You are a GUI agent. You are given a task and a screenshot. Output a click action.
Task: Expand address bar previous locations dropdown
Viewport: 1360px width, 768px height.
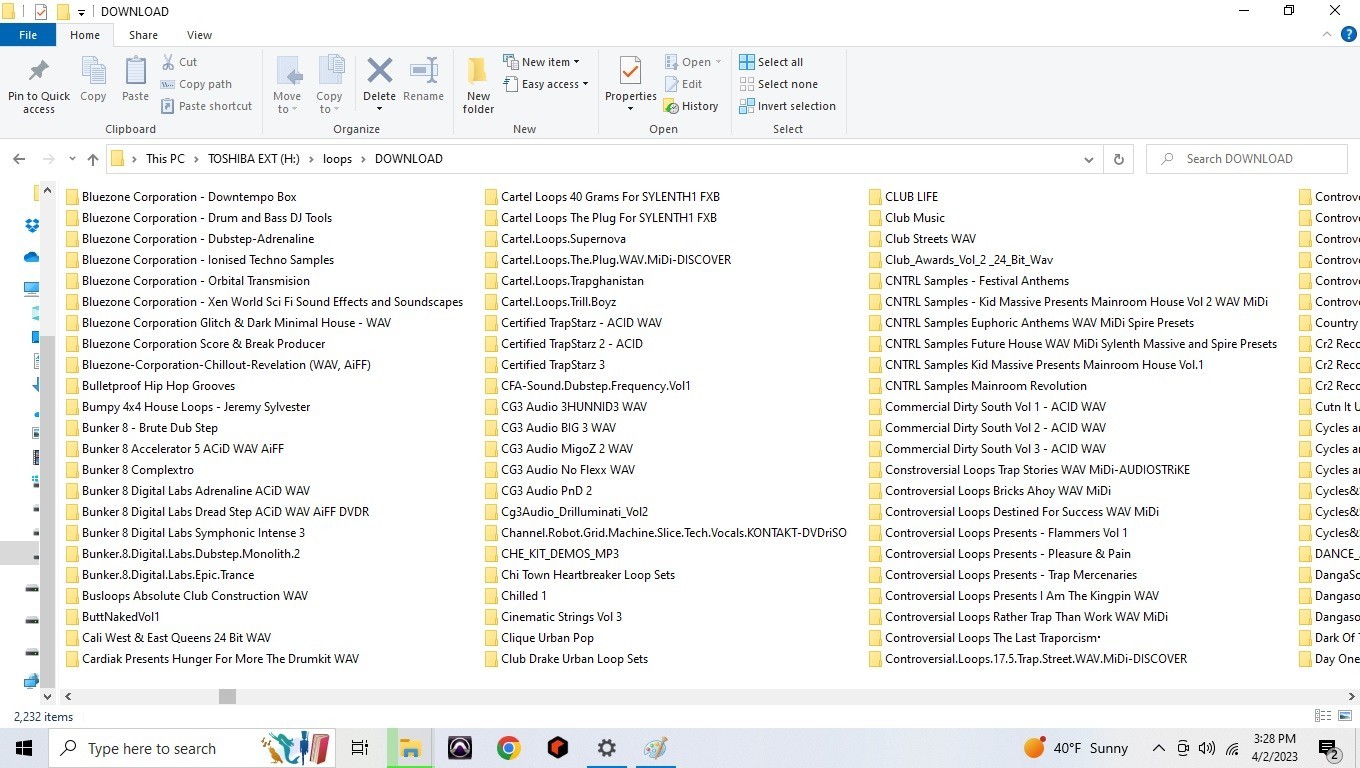1089,159
